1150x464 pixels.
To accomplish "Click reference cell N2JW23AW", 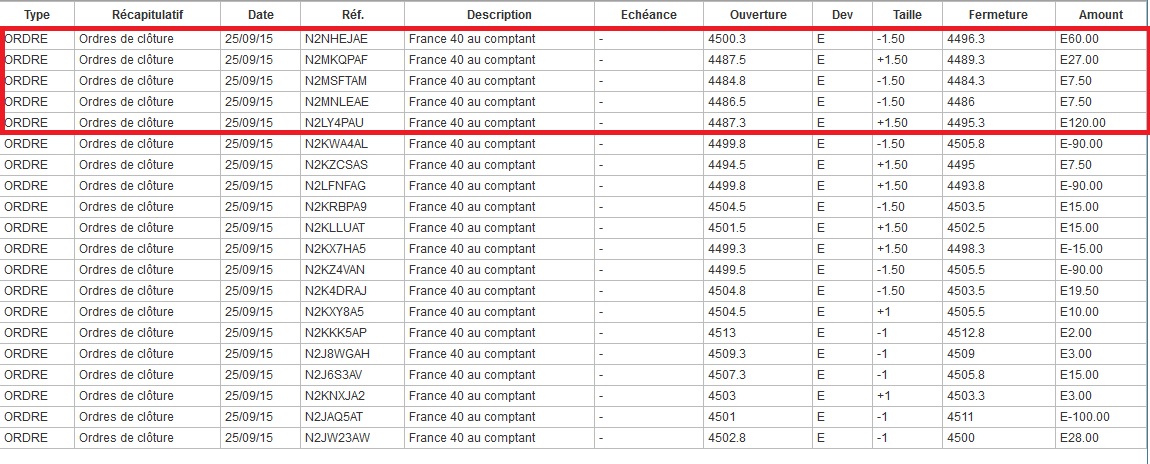I will coord(337,438).
